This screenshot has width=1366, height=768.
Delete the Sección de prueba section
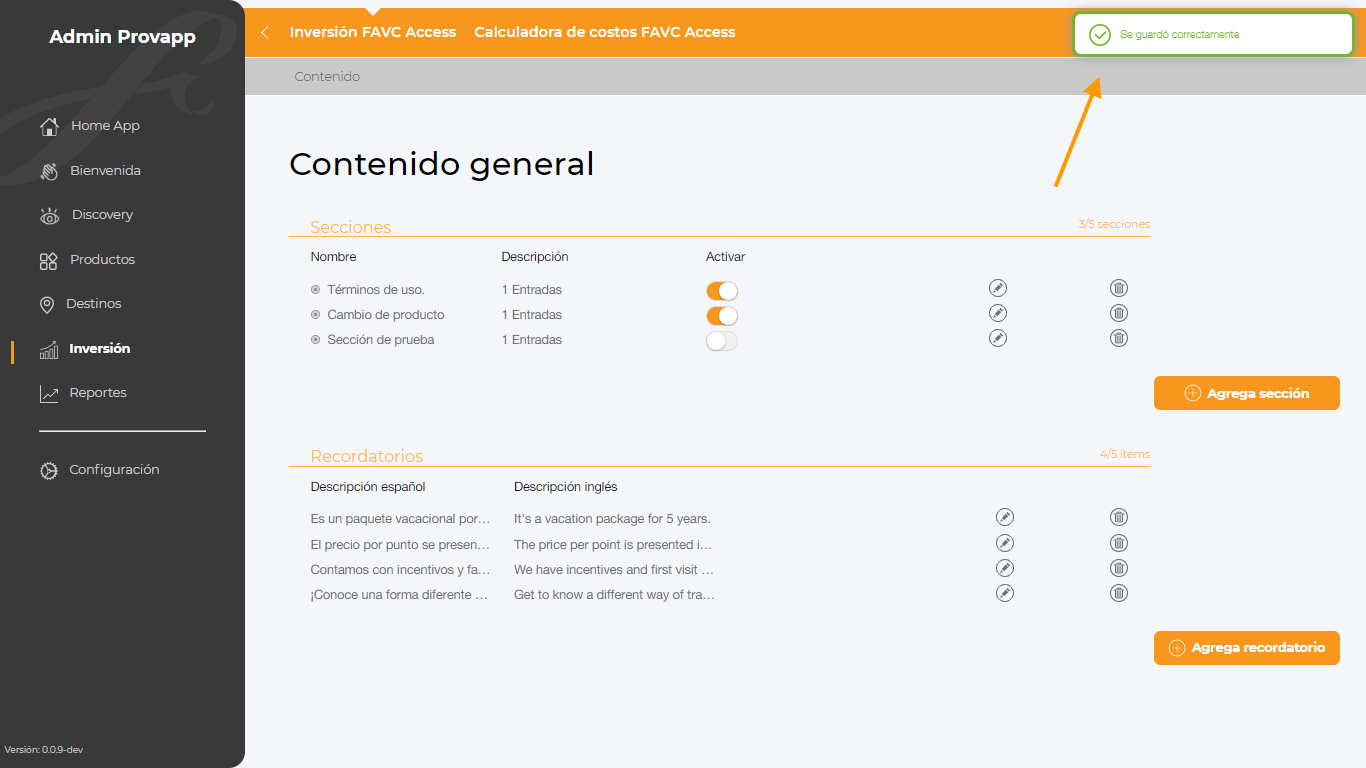[1119, 338]
